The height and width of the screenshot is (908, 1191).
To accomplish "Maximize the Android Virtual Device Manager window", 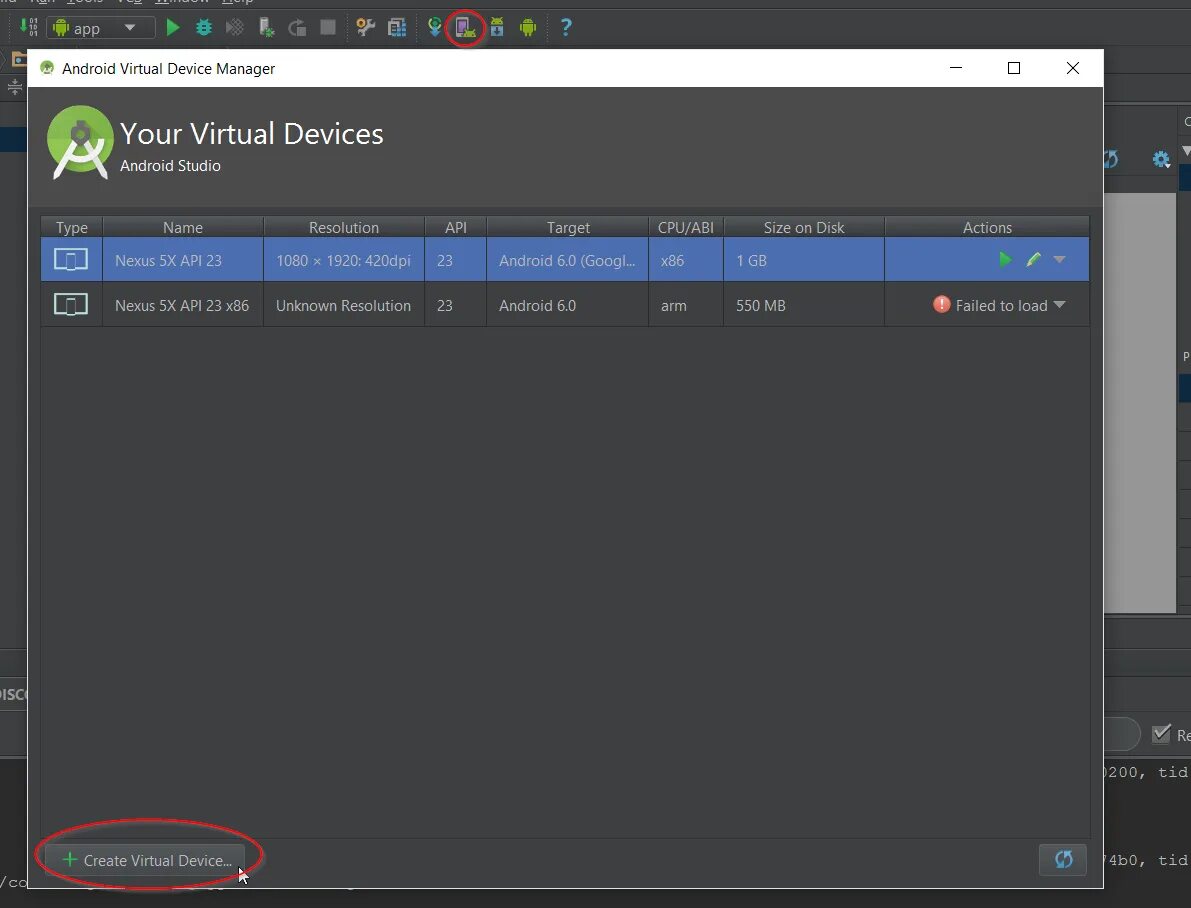I will click(1013, 68).
